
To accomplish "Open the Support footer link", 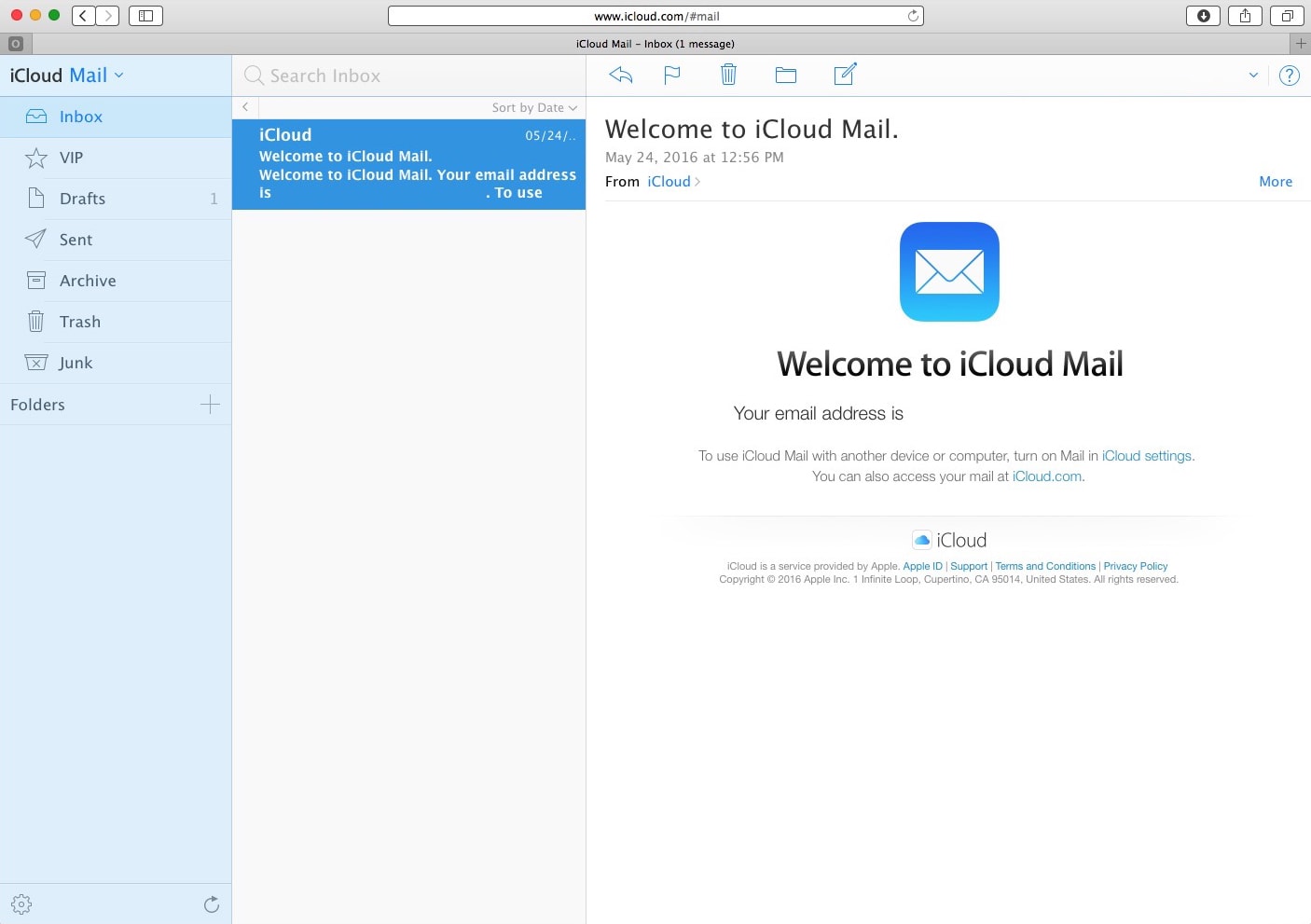I will (x=969, y=566).
